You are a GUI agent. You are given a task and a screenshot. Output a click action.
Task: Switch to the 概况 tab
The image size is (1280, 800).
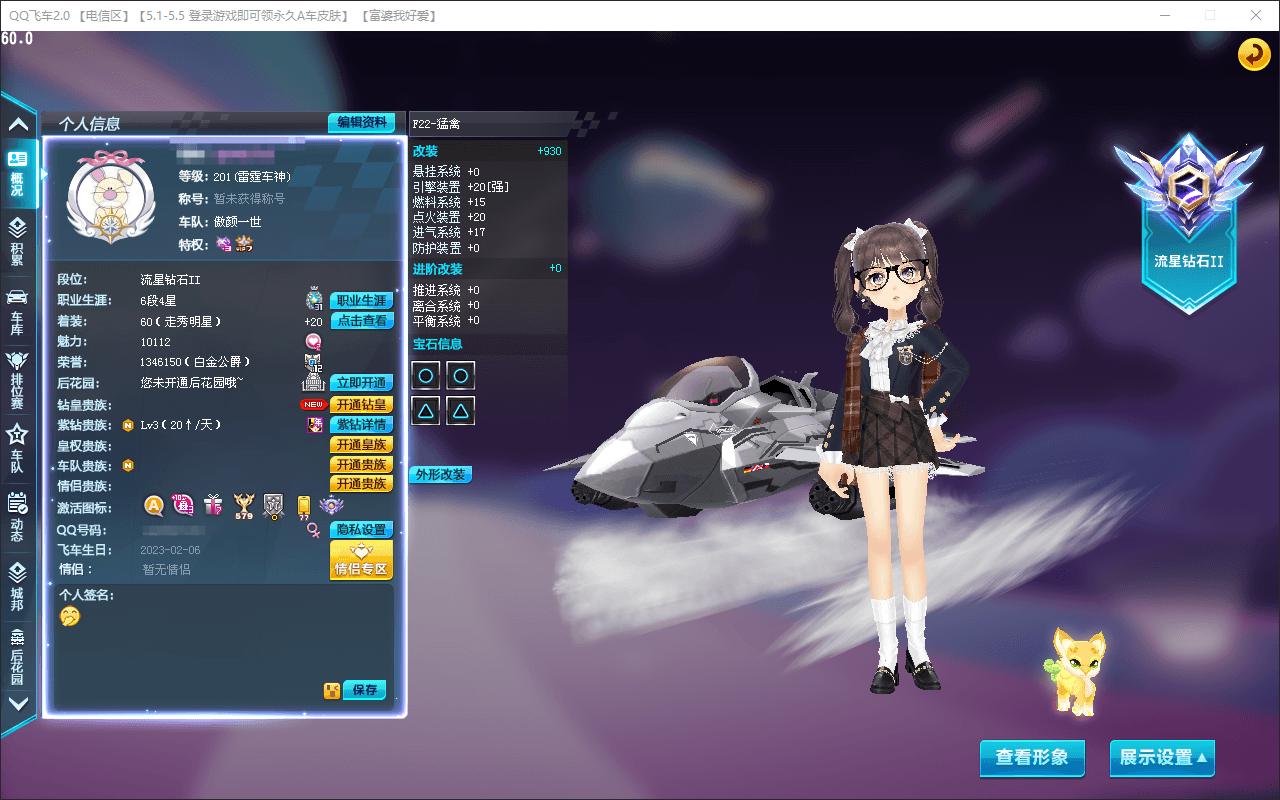click(18, 173)
